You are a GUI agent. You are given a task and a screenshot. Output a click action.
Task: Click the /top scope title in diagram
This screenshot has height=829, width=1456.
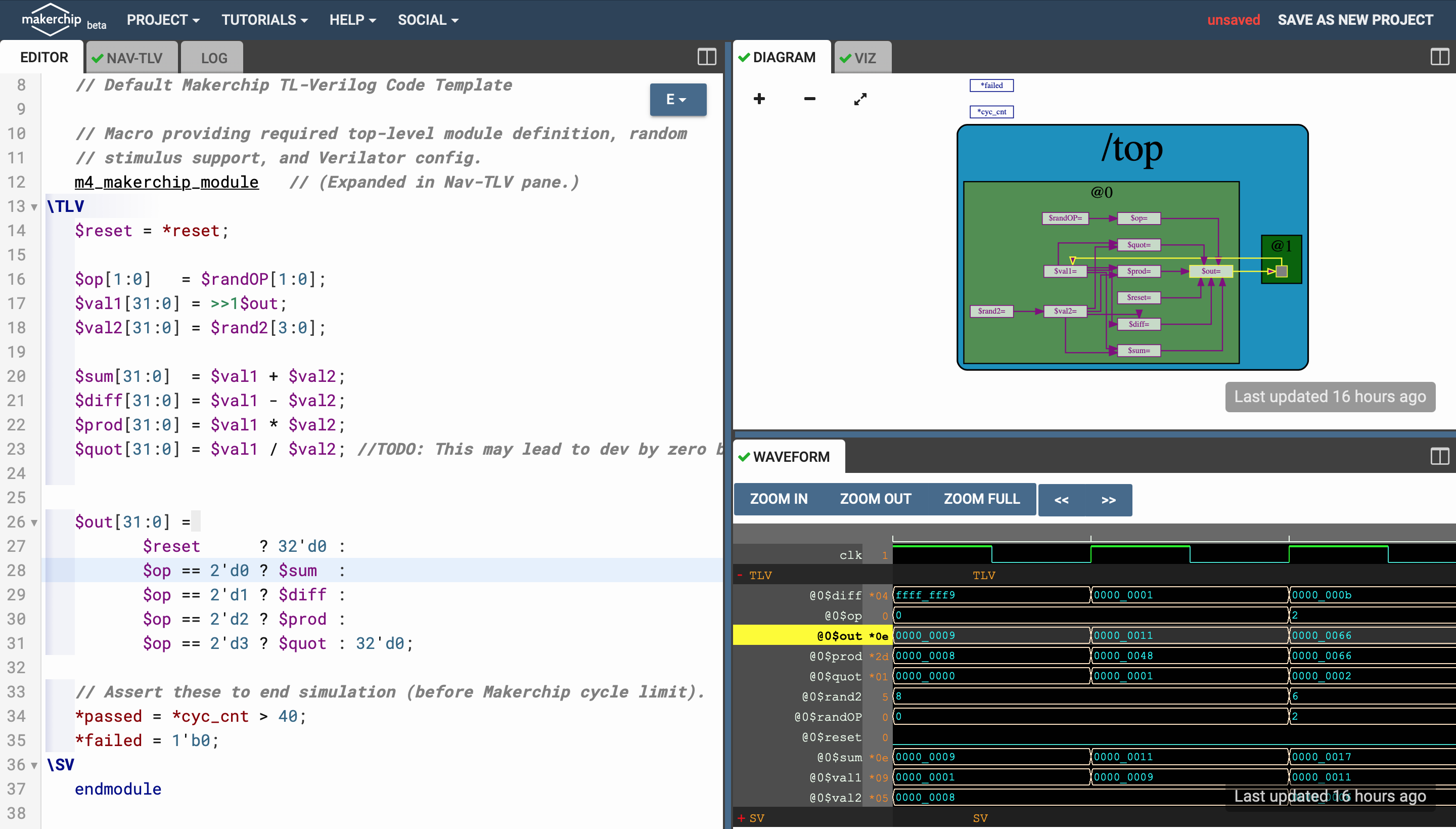pos(1131,150)
